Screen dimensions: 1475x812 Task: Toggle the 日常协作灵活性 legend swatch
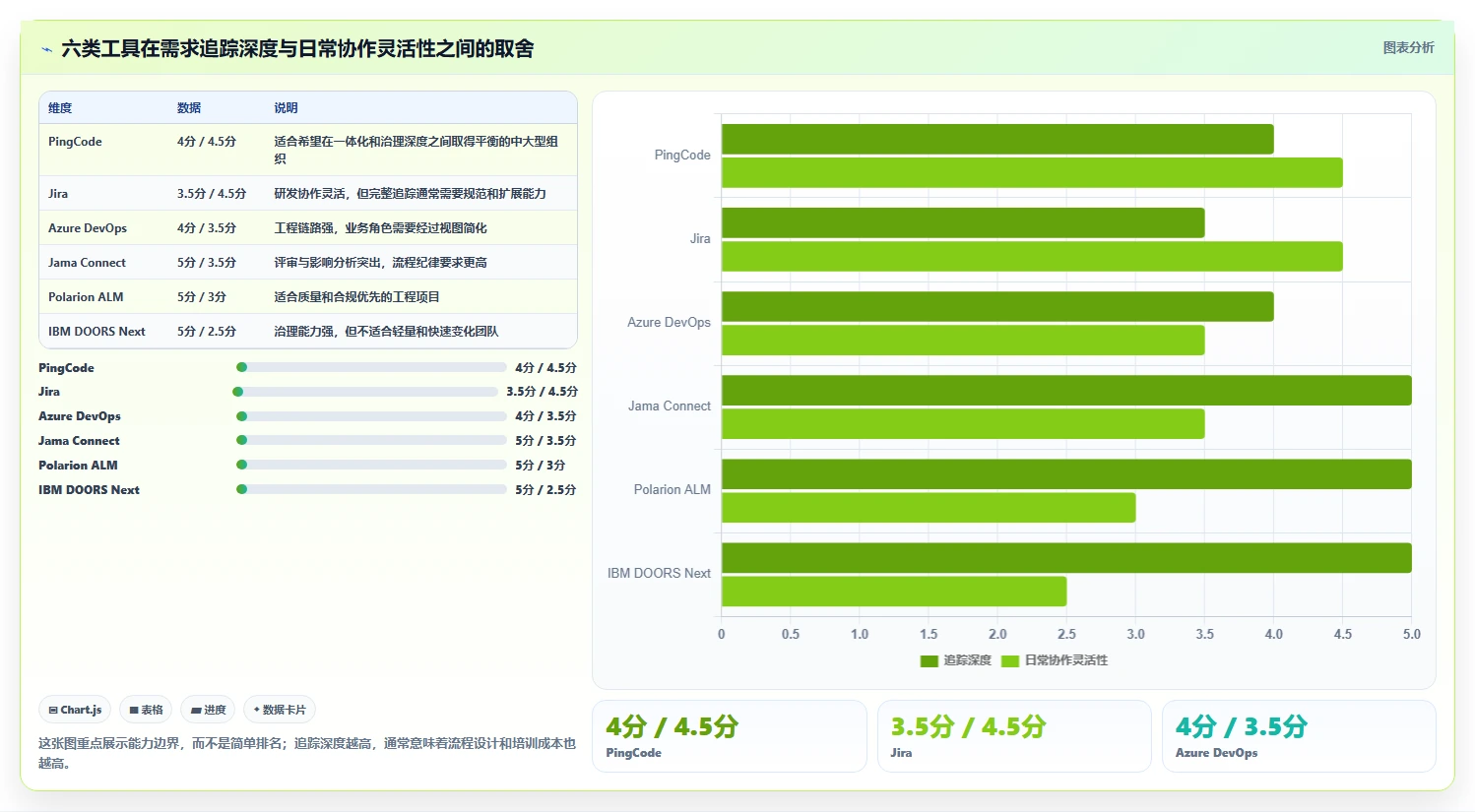[1010, 660]
